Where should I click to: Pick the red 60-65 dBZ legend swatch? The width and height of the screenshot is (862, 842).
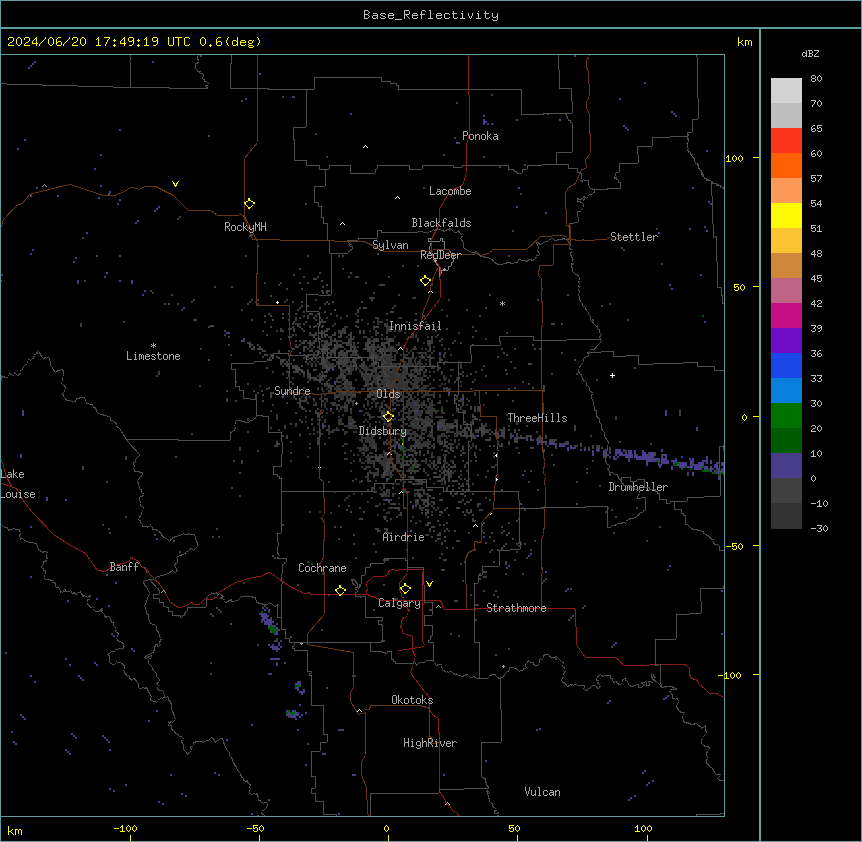click(x=786, y=141)
